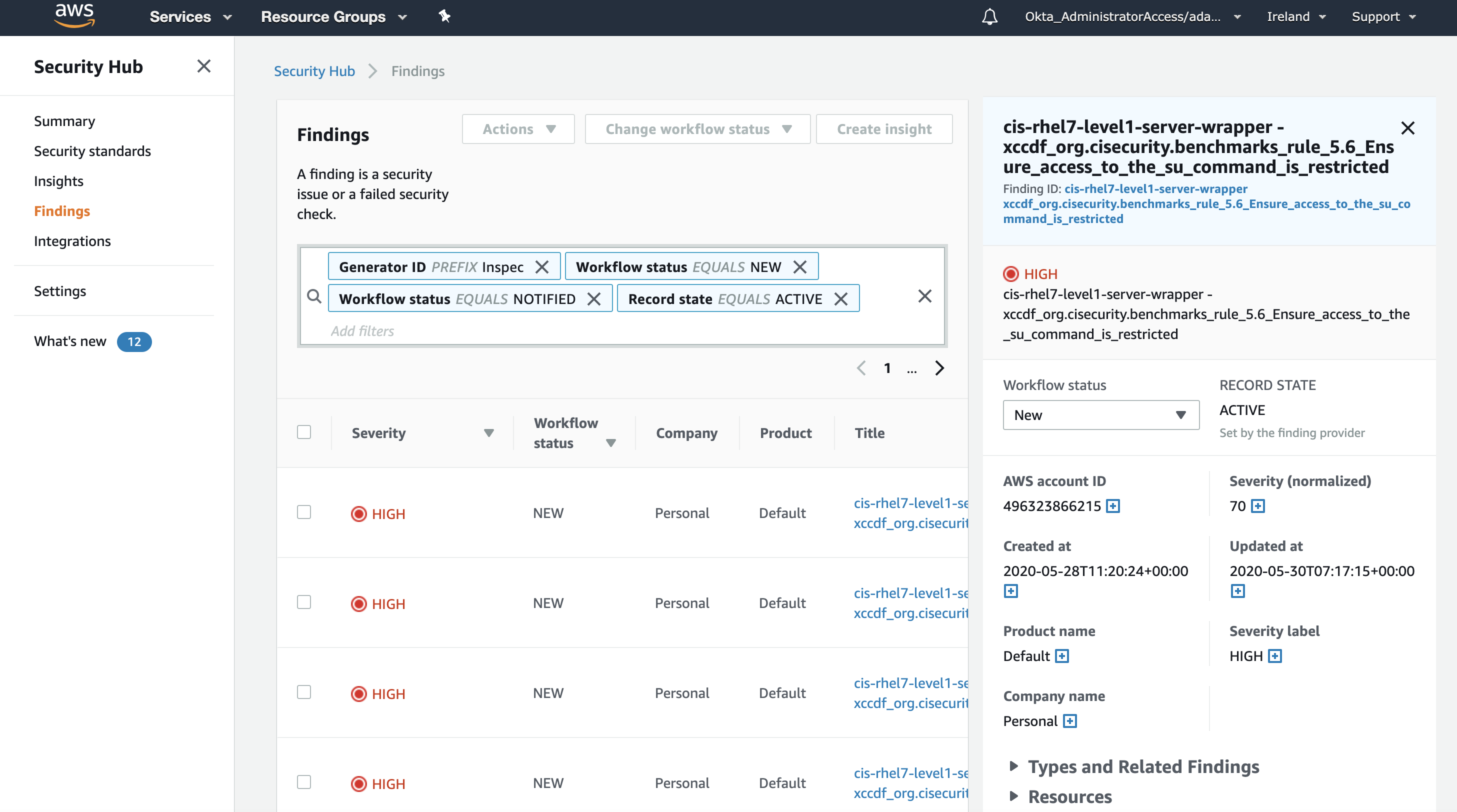This screenshot has width=1457, height=812.
Task: Check the select-all findings checkbox
Action: [x=303, y=432]
